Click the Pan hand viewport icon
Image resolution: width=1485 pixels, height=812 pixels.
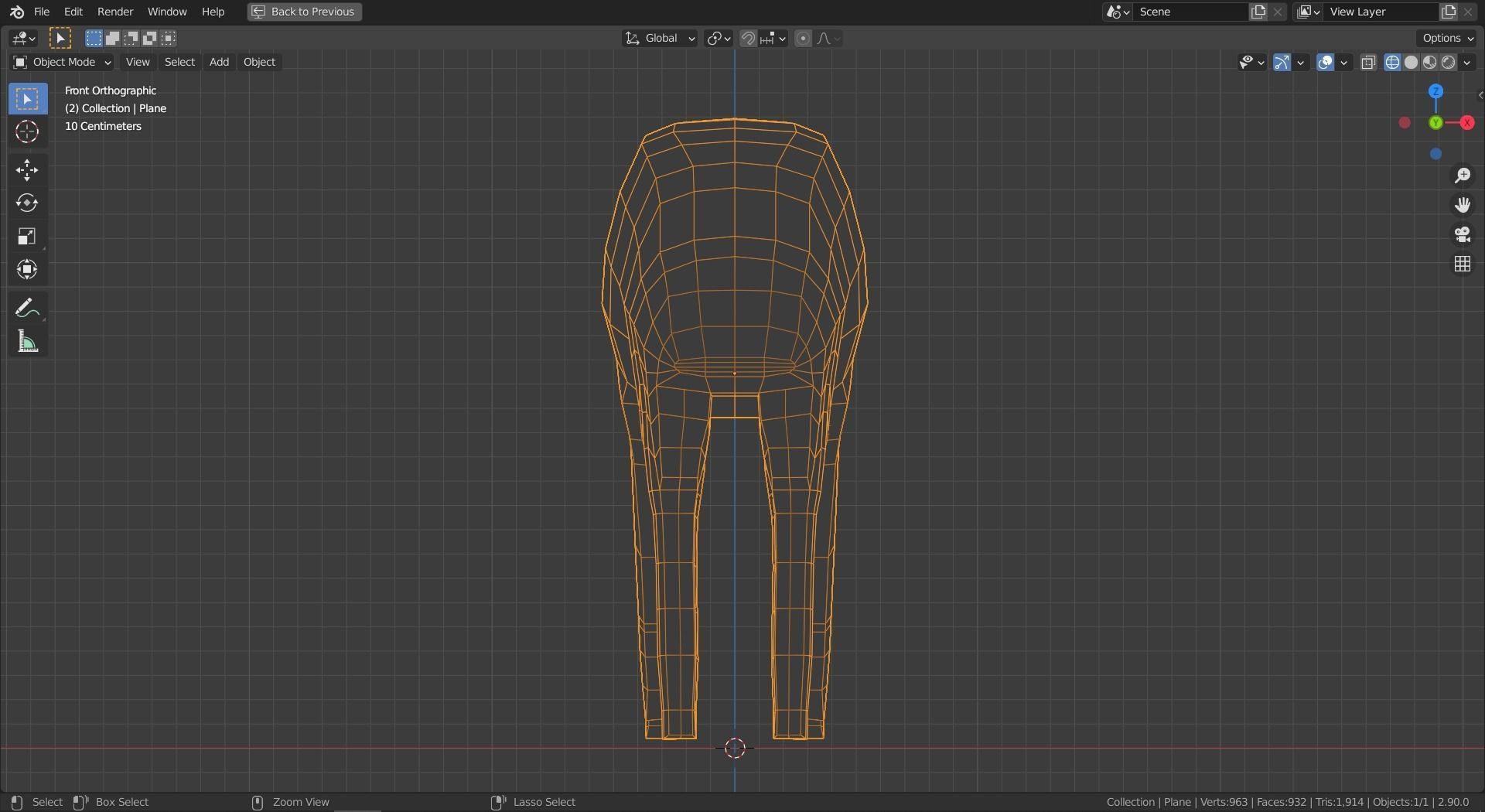point(1462,206)
